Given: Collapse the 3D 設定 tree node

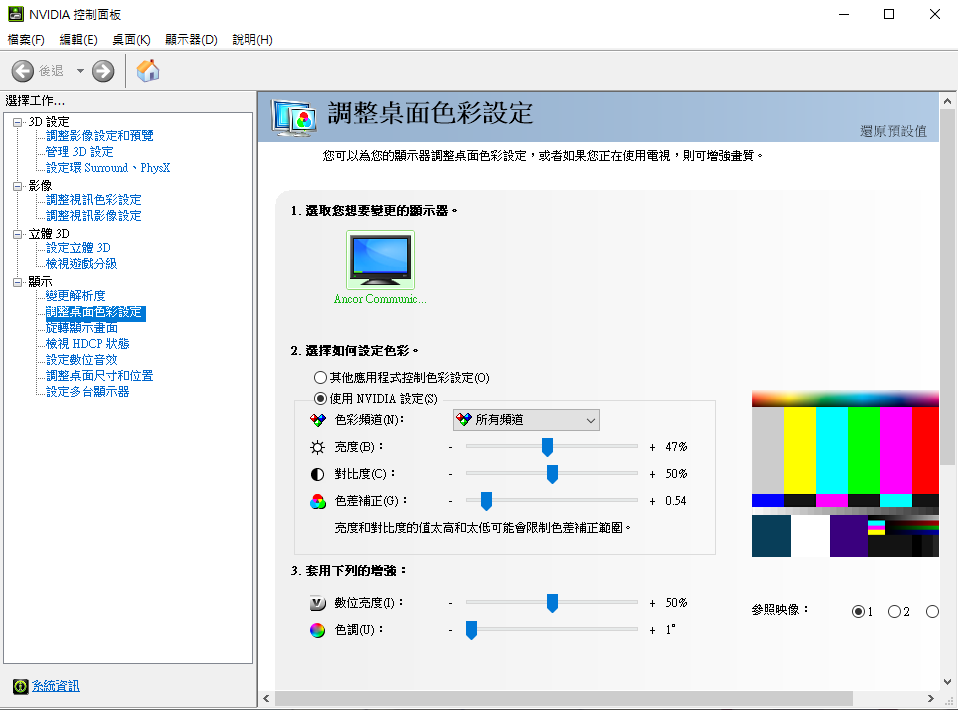Looking at the screenshot, I should click(18, 122).
